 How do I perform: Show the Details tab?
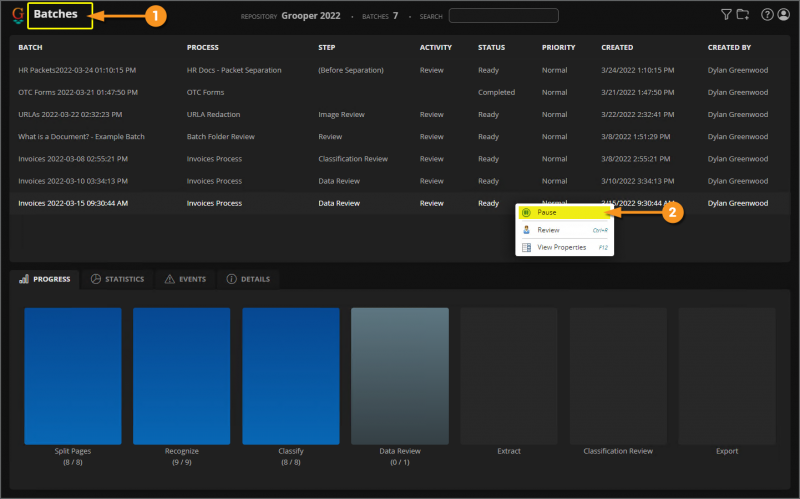(x=250, y=279)
